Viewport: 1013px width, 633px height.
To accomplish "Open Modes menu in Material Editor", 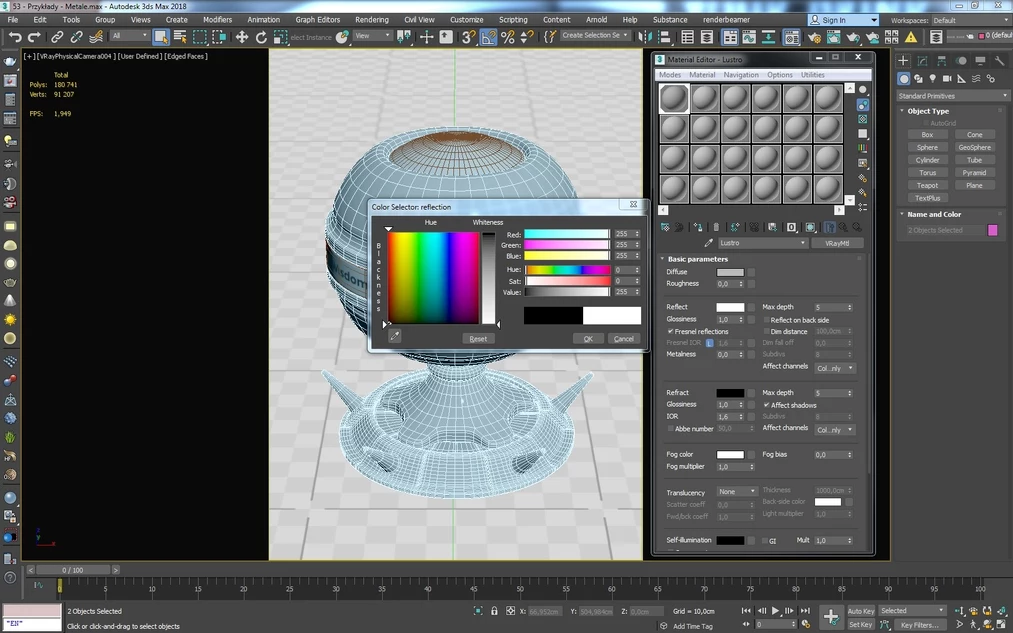I will click(670, 75).
